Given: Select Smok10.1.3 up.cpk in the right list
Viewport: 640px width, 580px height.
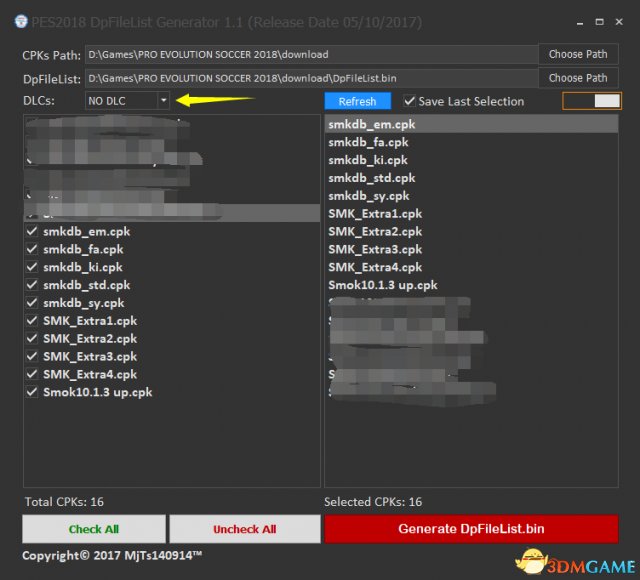Looking at the screenshot, I should pyautogui.click(x=471, y=285).
